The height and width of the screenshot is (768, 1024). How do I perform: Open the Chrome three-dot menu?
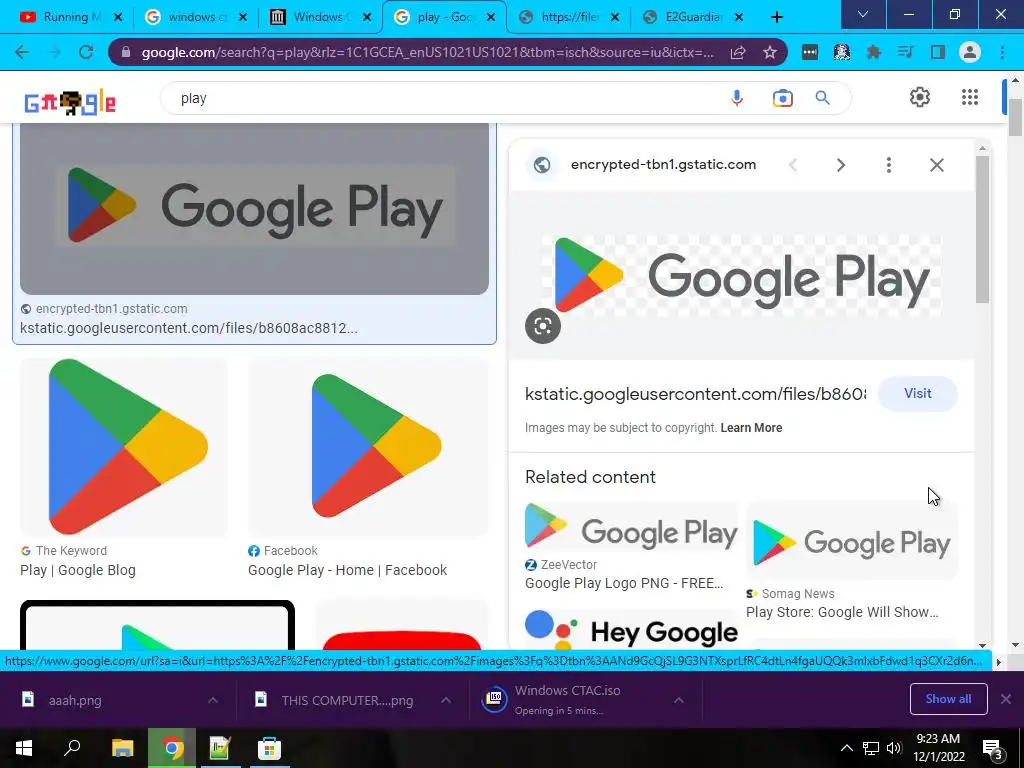point(1002,52)
